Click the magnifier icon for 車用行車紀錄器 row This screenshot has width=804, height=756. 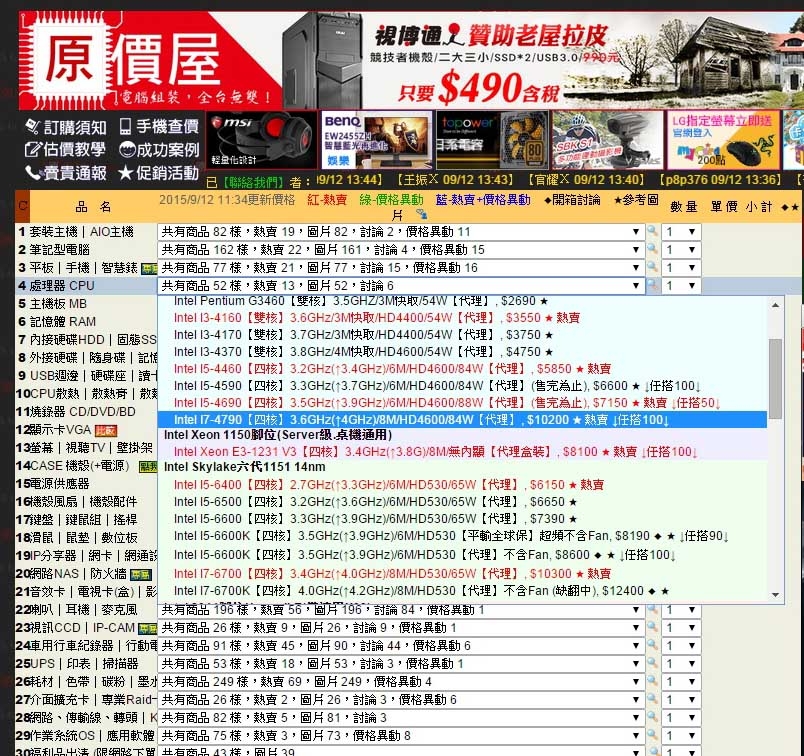coord(652,646)
